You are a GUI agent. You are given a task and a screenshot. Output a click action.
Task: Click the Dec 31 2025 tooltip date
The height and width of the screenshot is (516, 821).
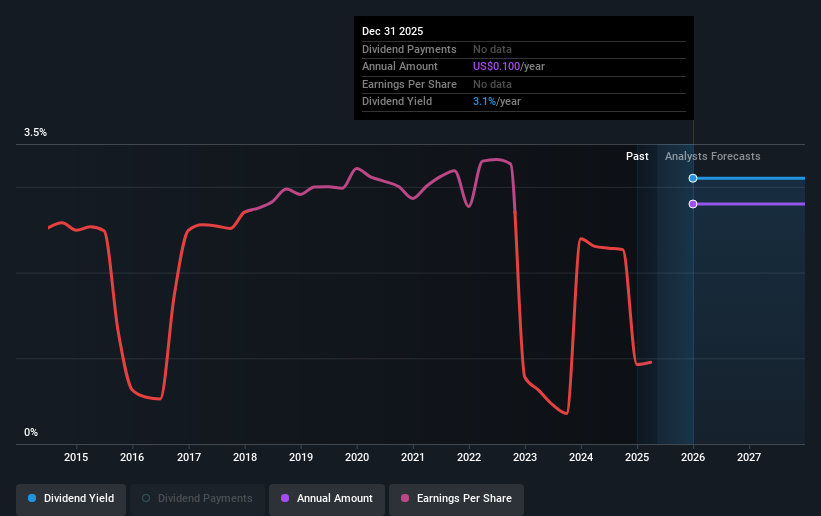[x=392, y=31]
